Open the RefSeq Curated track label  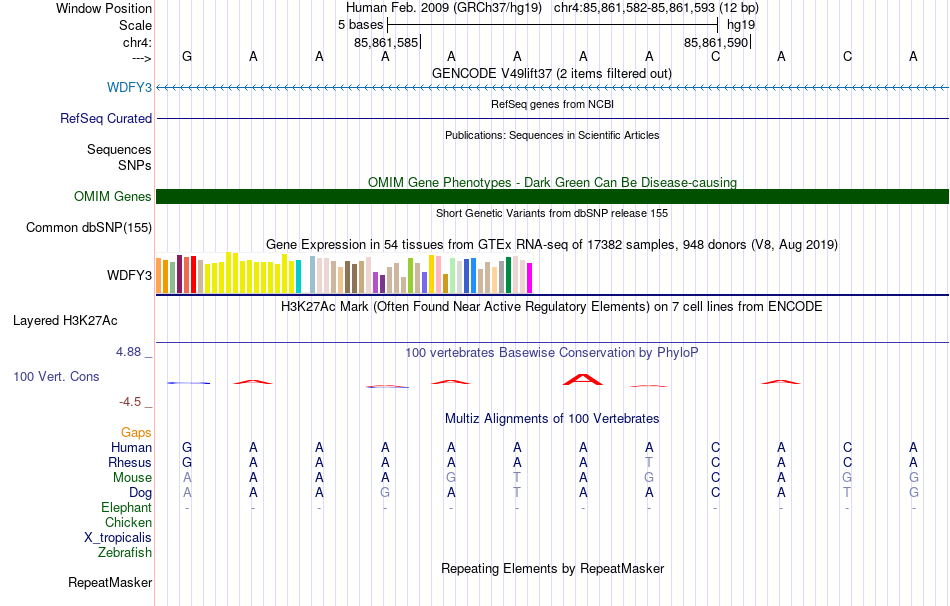click(105, 118)
